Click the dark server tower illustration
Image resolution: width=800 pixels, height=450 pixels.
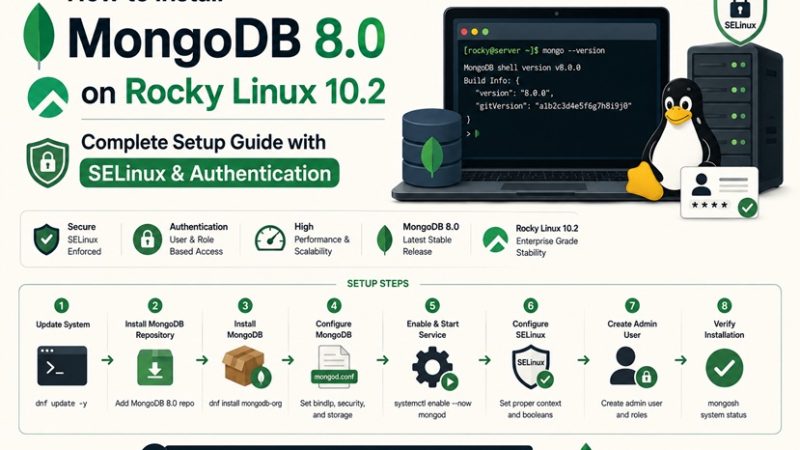(x=736, y=115)
